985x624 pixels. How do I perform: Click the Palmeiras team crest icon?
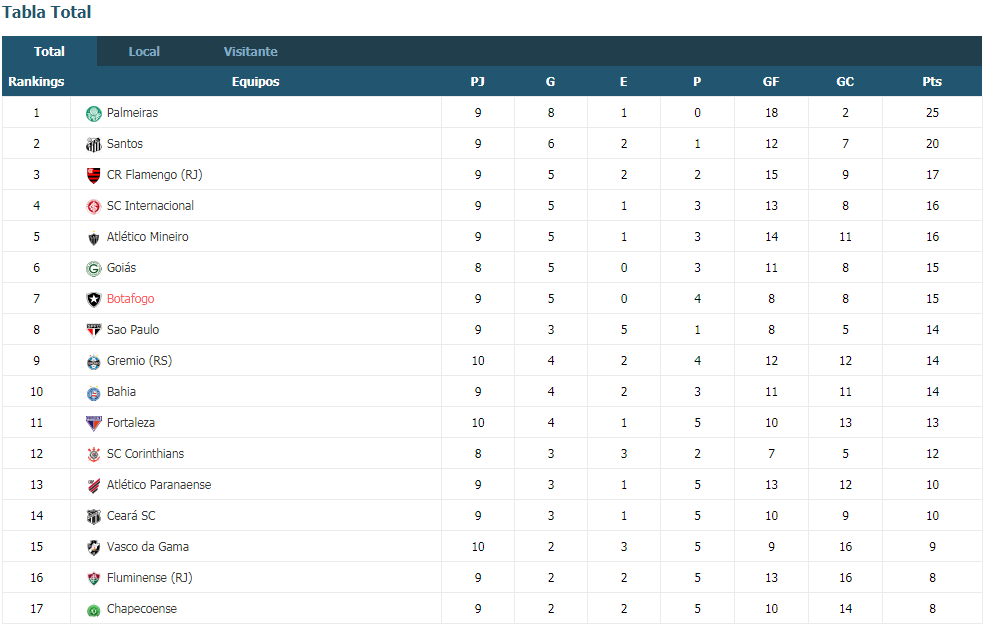(x=94, y=114)
